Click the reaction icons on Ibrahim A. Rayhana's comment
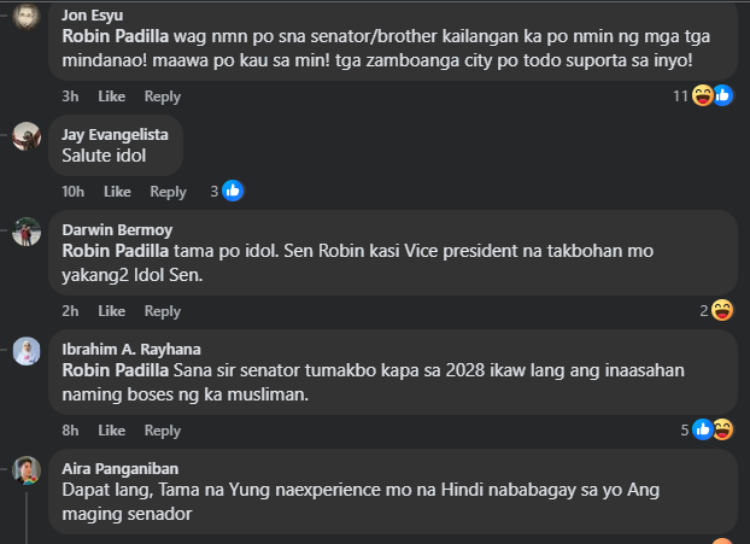 click(x=712, y=430)
